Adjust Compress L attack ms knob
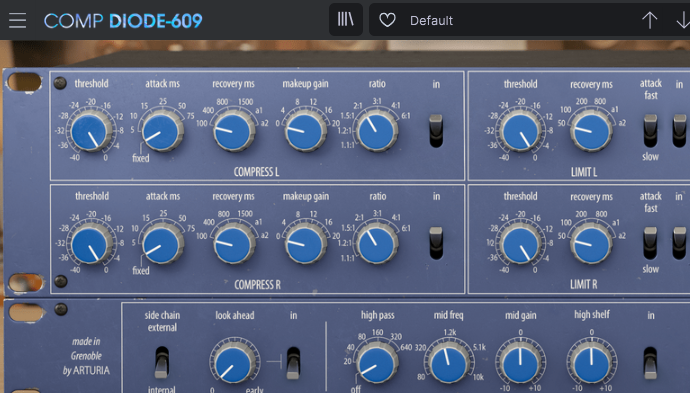This screenshot has height=393, width=690. pyautogui.click(x=161, y=131)
